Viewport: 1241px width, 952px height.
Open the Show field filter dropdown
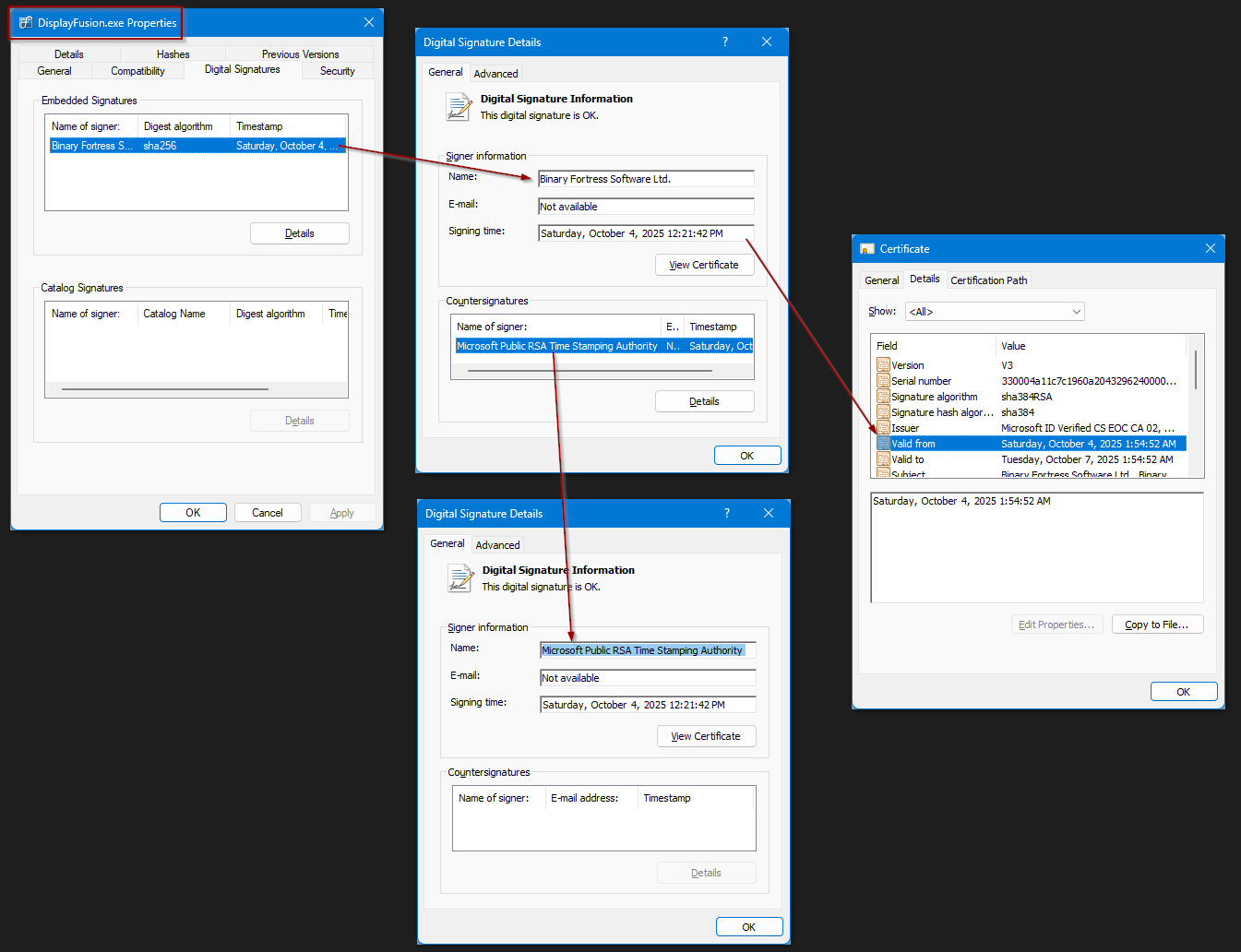(x=994, y=312)
